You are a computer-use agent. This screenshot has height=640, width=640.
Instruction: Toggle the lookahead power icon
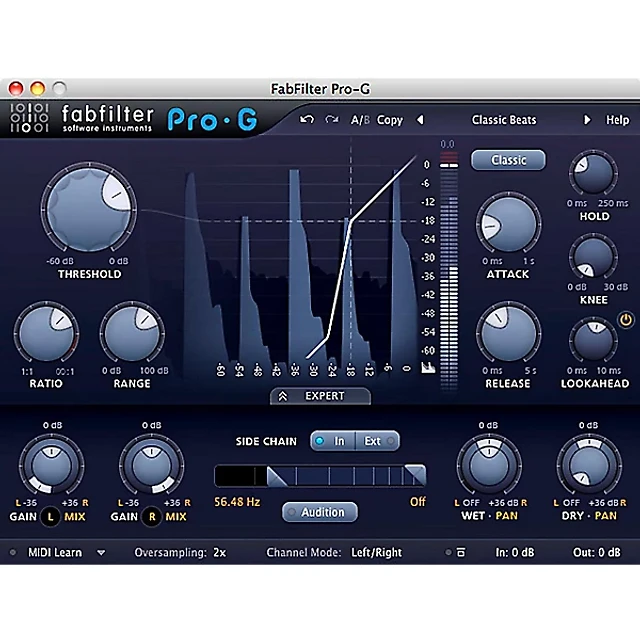pyautogui.click(x=626, y=320)
